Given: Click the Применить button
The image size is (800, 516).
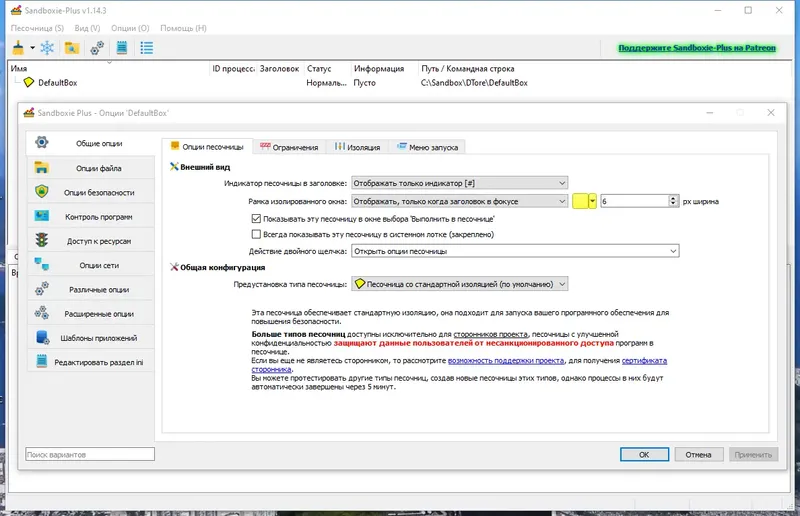Looking at the screenshot, I should coord(753,454).
